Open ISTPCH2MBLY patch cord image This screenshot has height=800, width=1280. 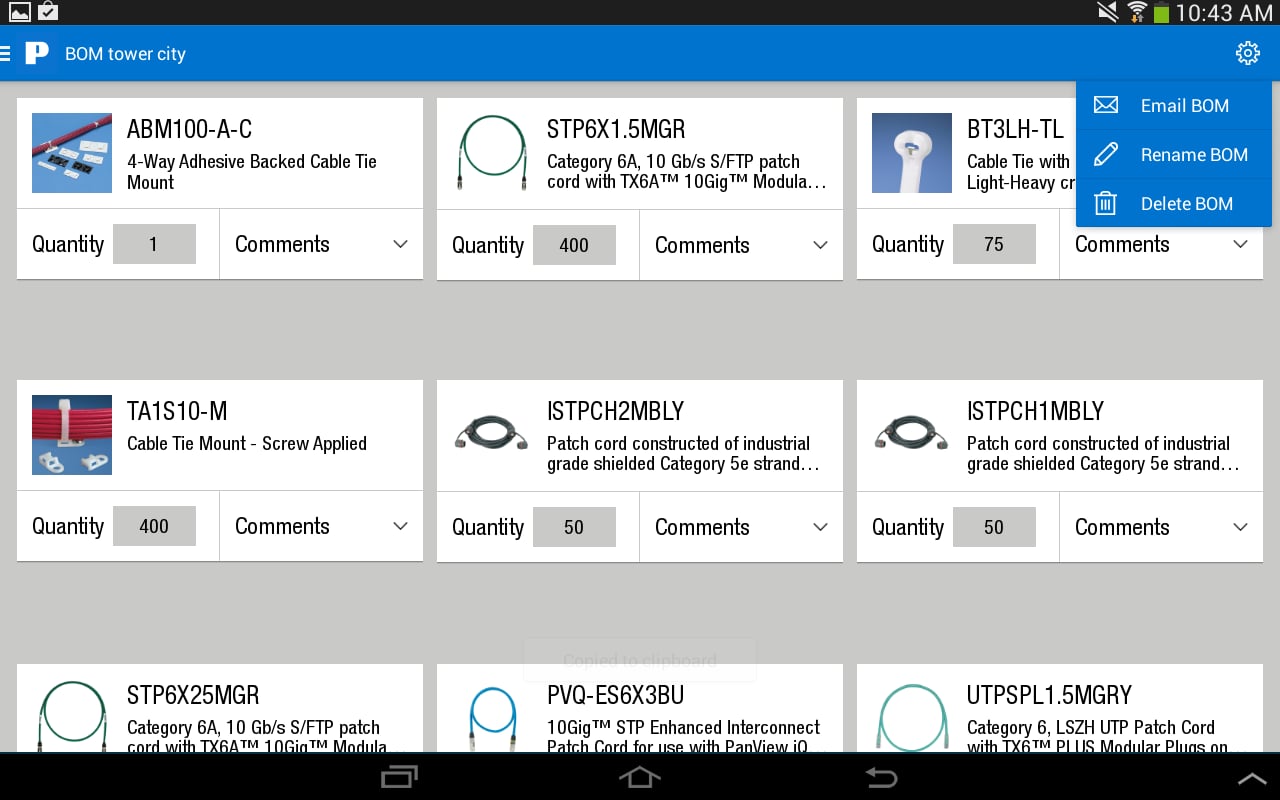click(x=492, y=435)
